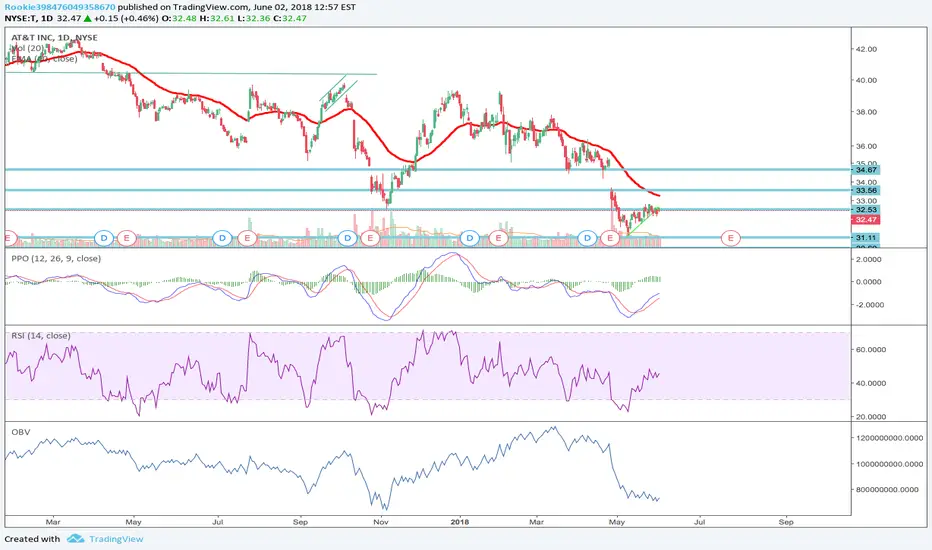This screenshot has width=932, height=550.
Task: Click the -2.0000 PPO scale label
Action: click(868, 305)
